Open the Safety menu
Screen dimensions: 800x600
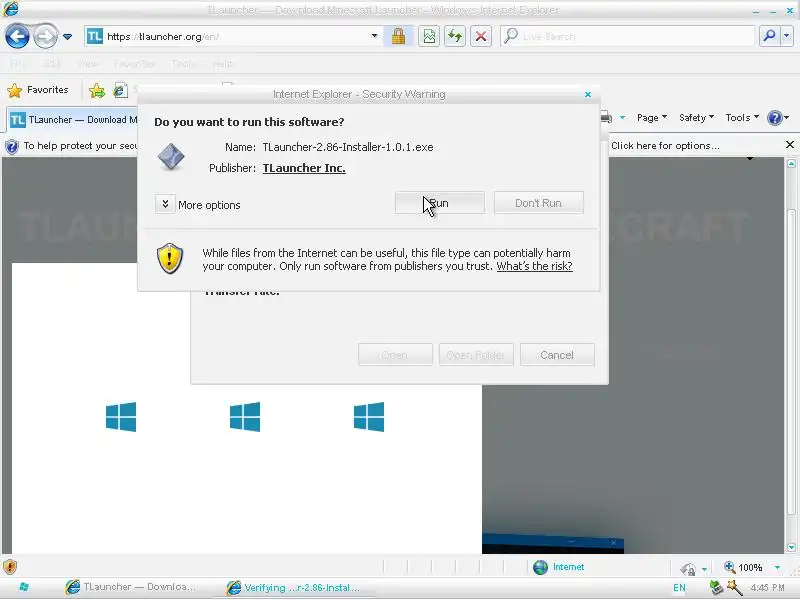point(696,118)
